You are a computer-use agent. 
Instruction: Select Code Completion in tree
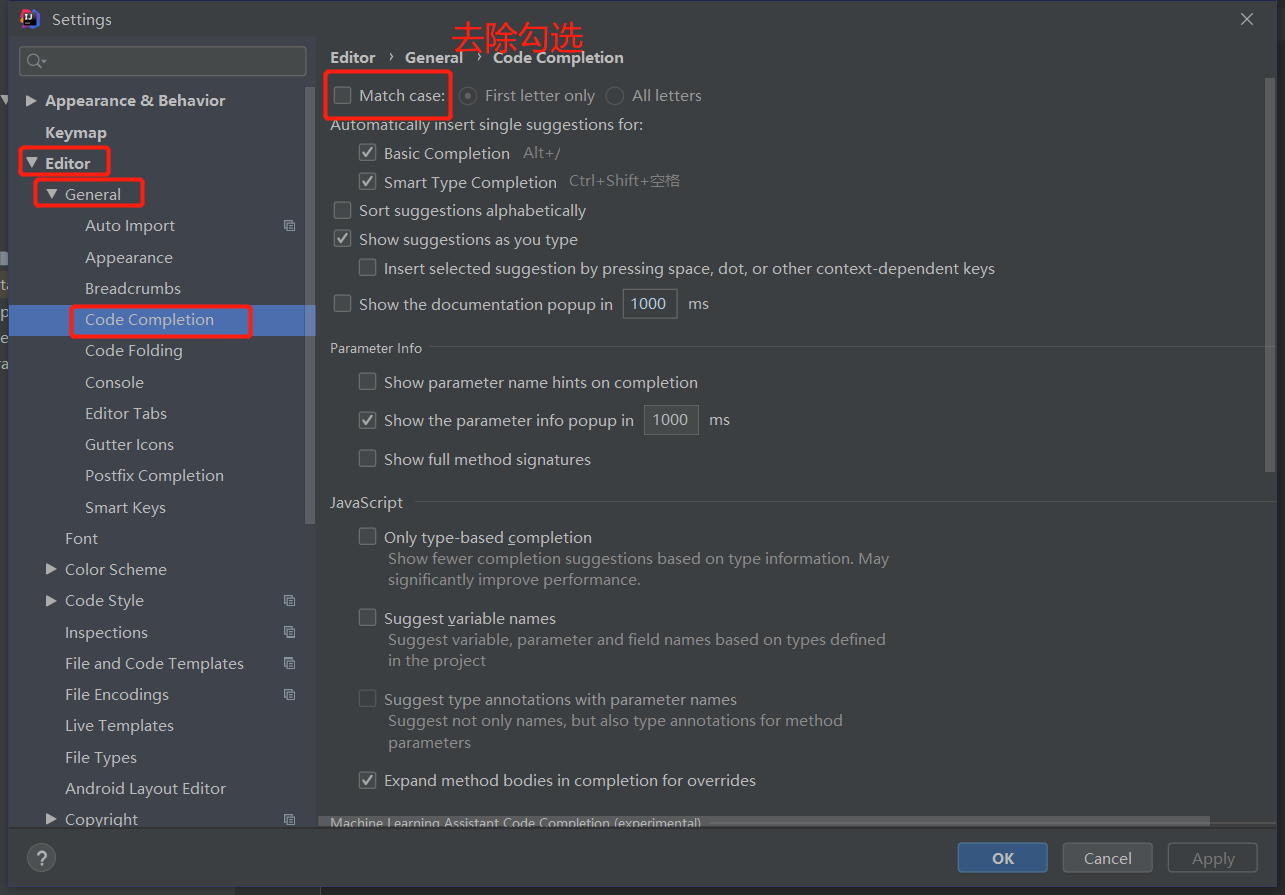coord(150,320)
